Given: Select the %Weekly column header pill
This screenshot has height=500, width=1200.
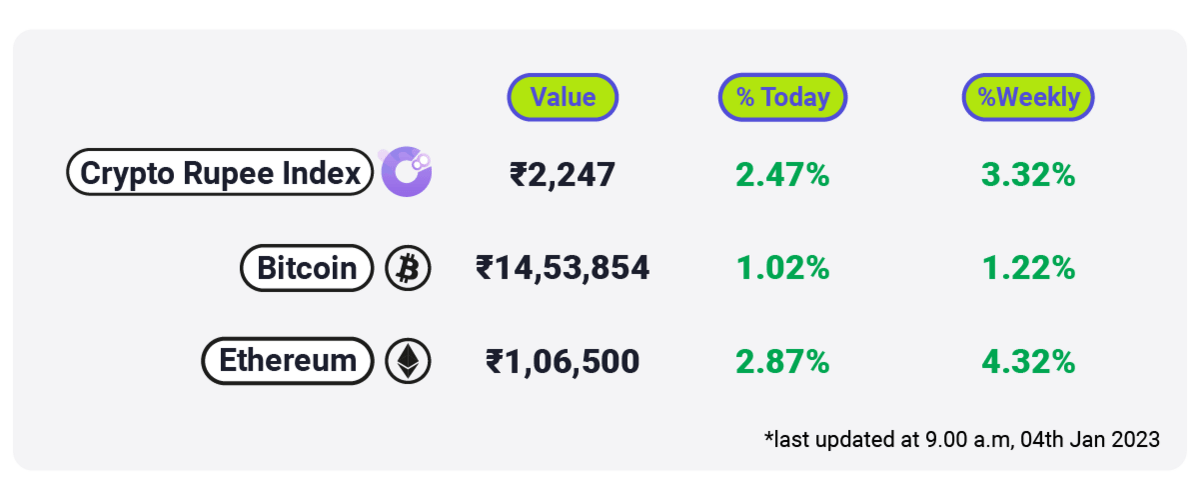Looking at the screenshot, I should pos(1028,97).
